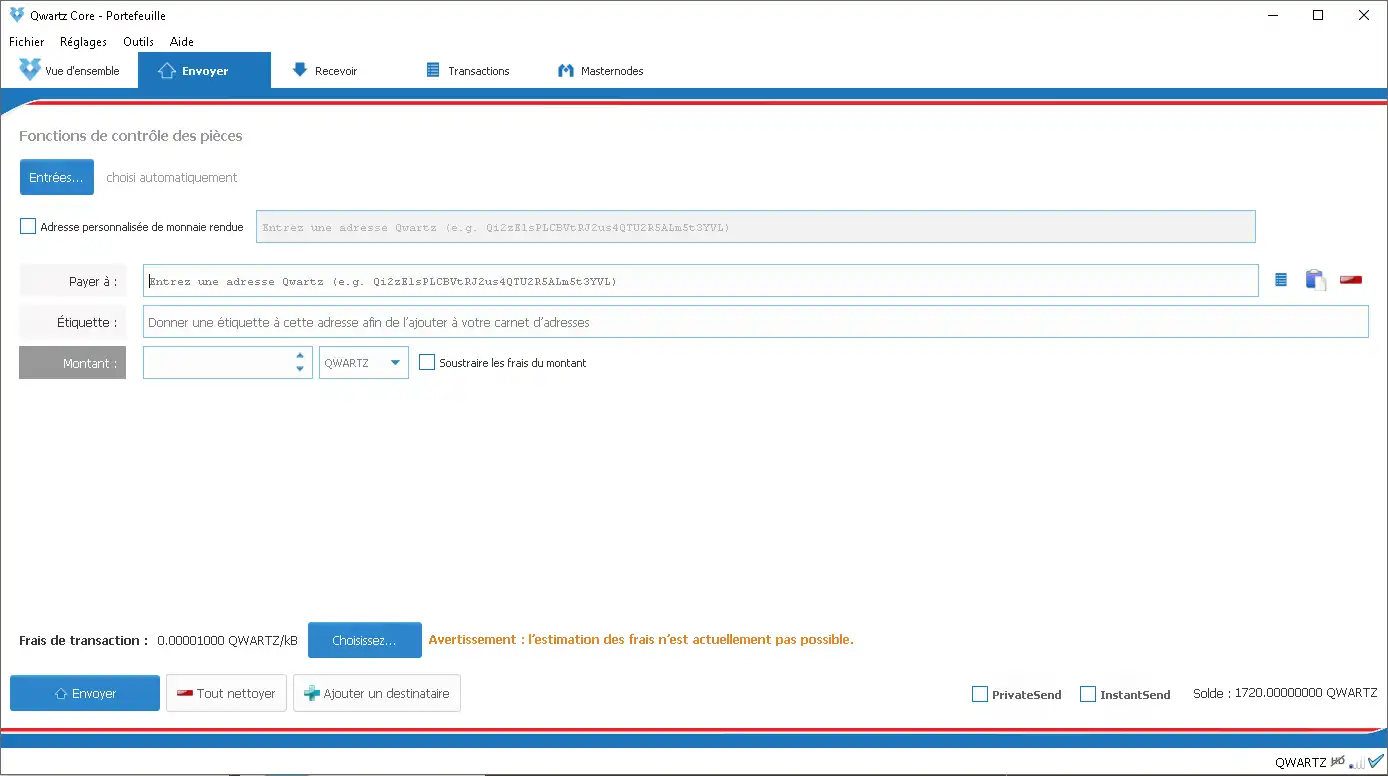Open the Fichier menu

(27, 42)
